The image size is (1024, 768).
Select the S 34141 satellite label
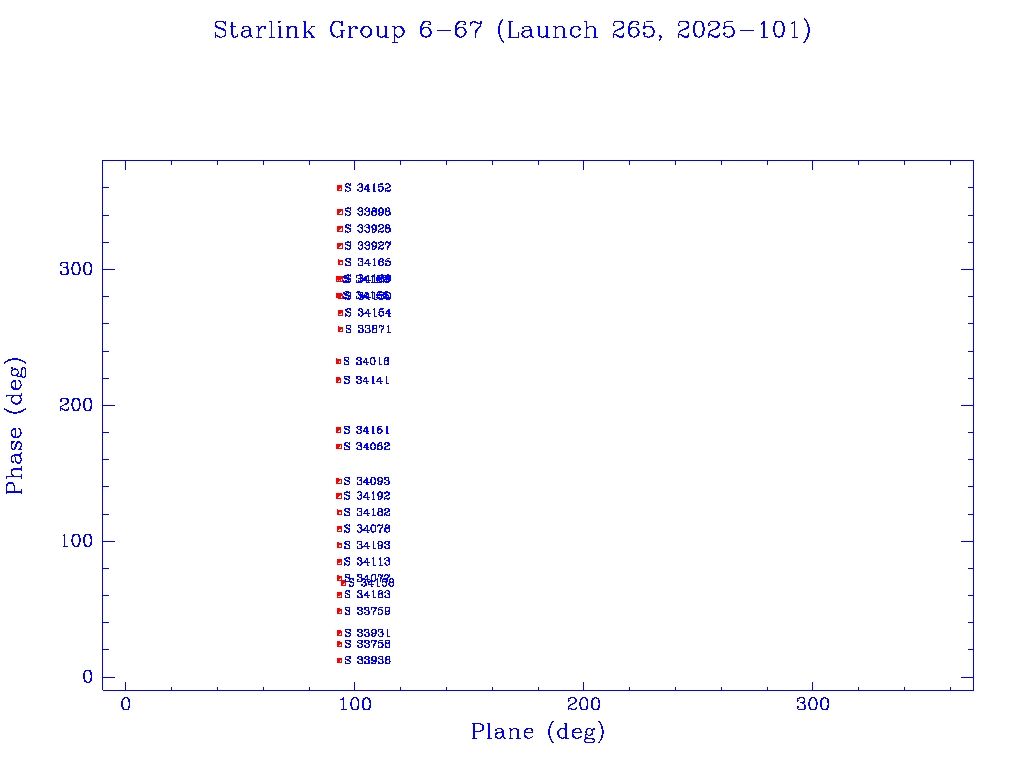click(366, 380)
